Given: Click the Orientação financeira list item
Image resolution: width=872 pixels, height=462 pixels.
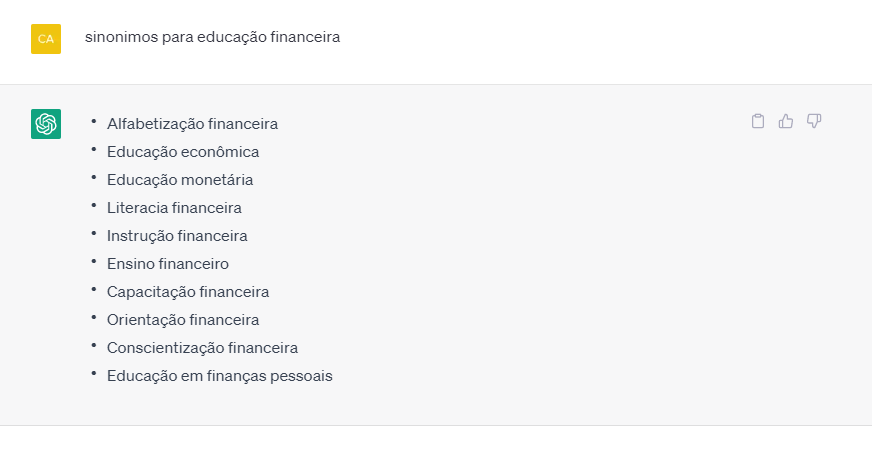Looking at the screenshot, I should coord(183,320).
